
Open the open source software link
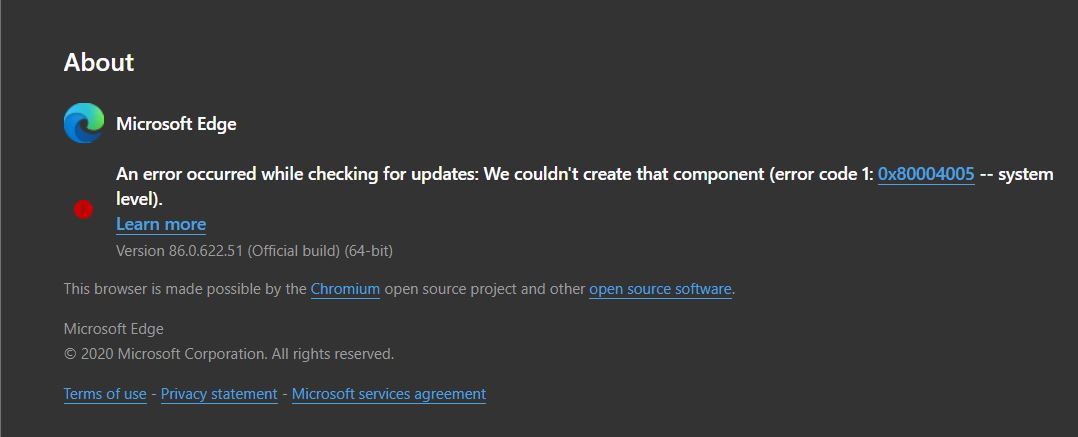pos(660,289)
